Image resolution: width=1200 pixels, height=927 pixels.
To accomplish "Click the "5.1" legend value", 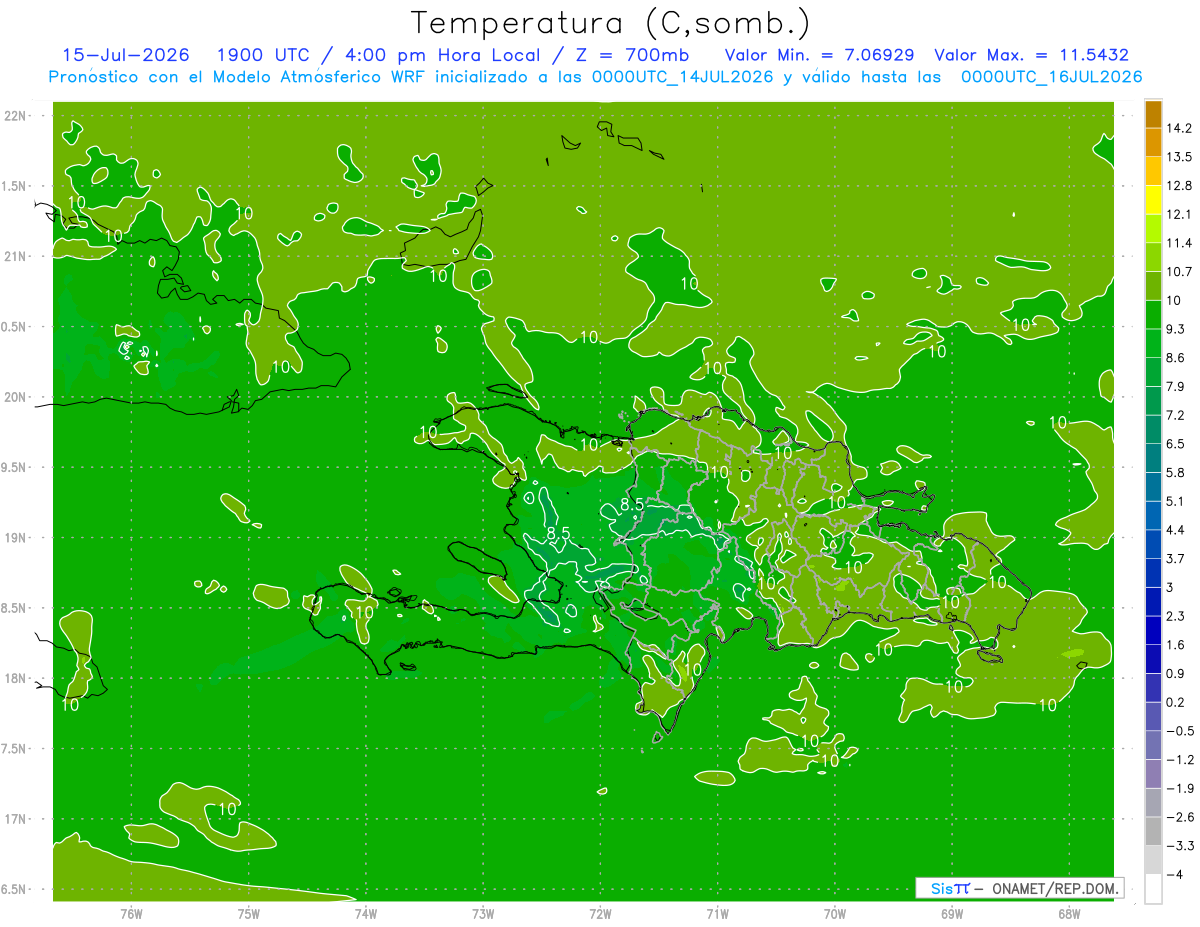I will [1176, 501].
